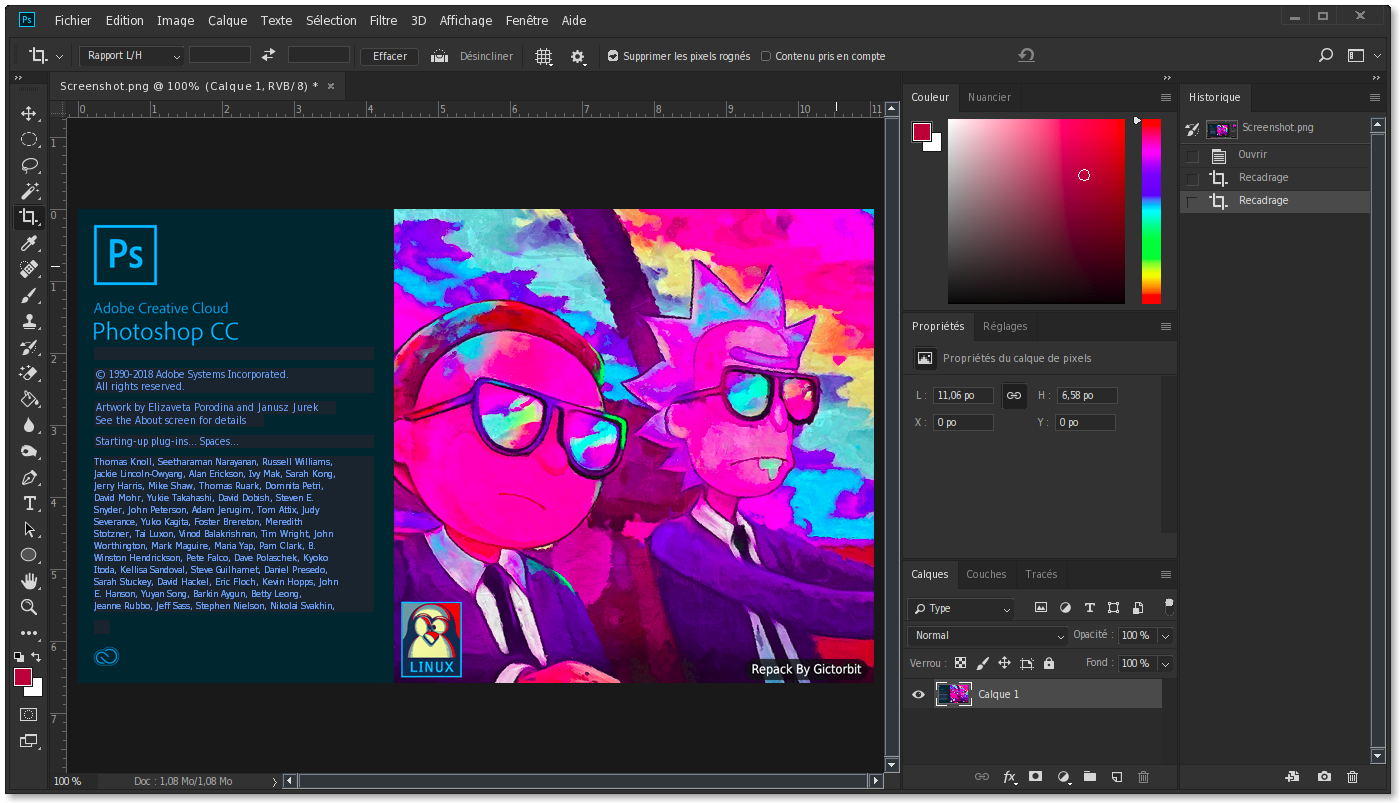Open the Rapport L/H crop ratio dropdown
Screen dimensions: 1400x803
click(131, 55)
